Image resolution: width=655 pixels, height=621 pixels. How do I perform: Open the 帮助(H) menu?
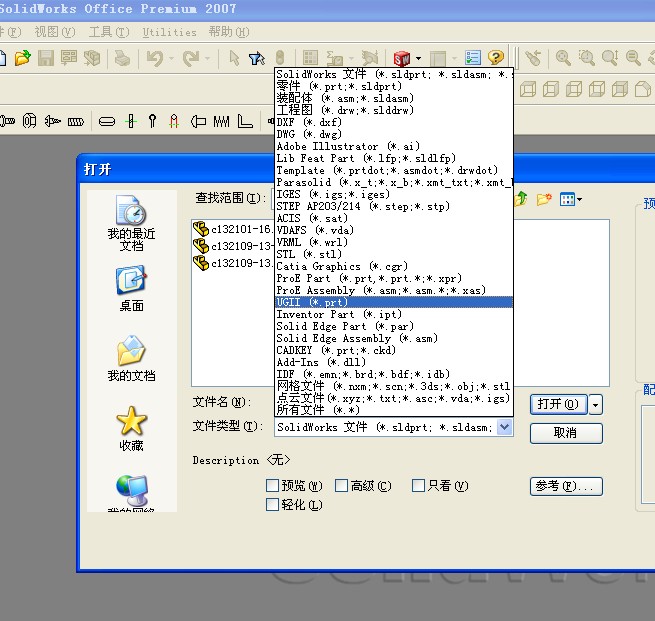click(229, 32)
